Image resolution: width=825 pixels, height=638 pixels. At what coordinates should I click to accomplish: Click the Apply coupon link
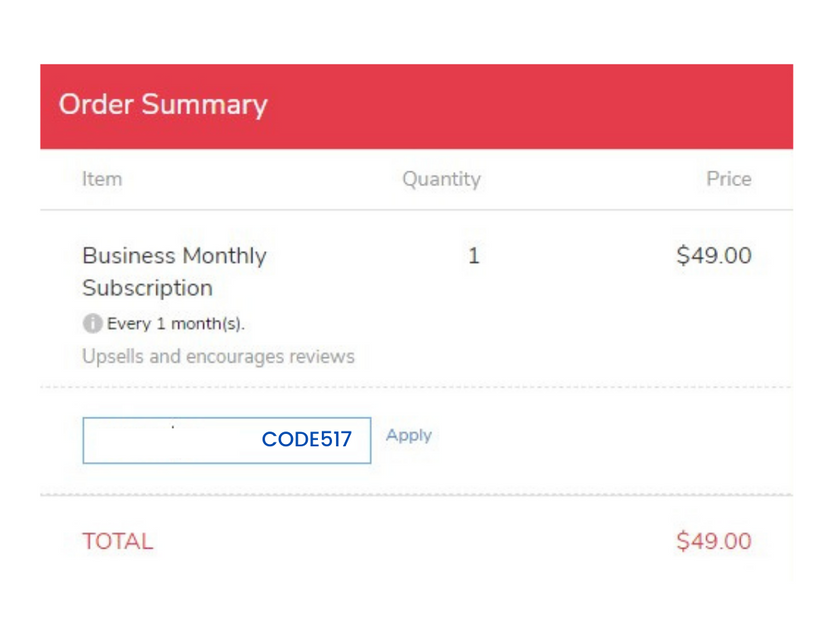click(x=409, y=436)
